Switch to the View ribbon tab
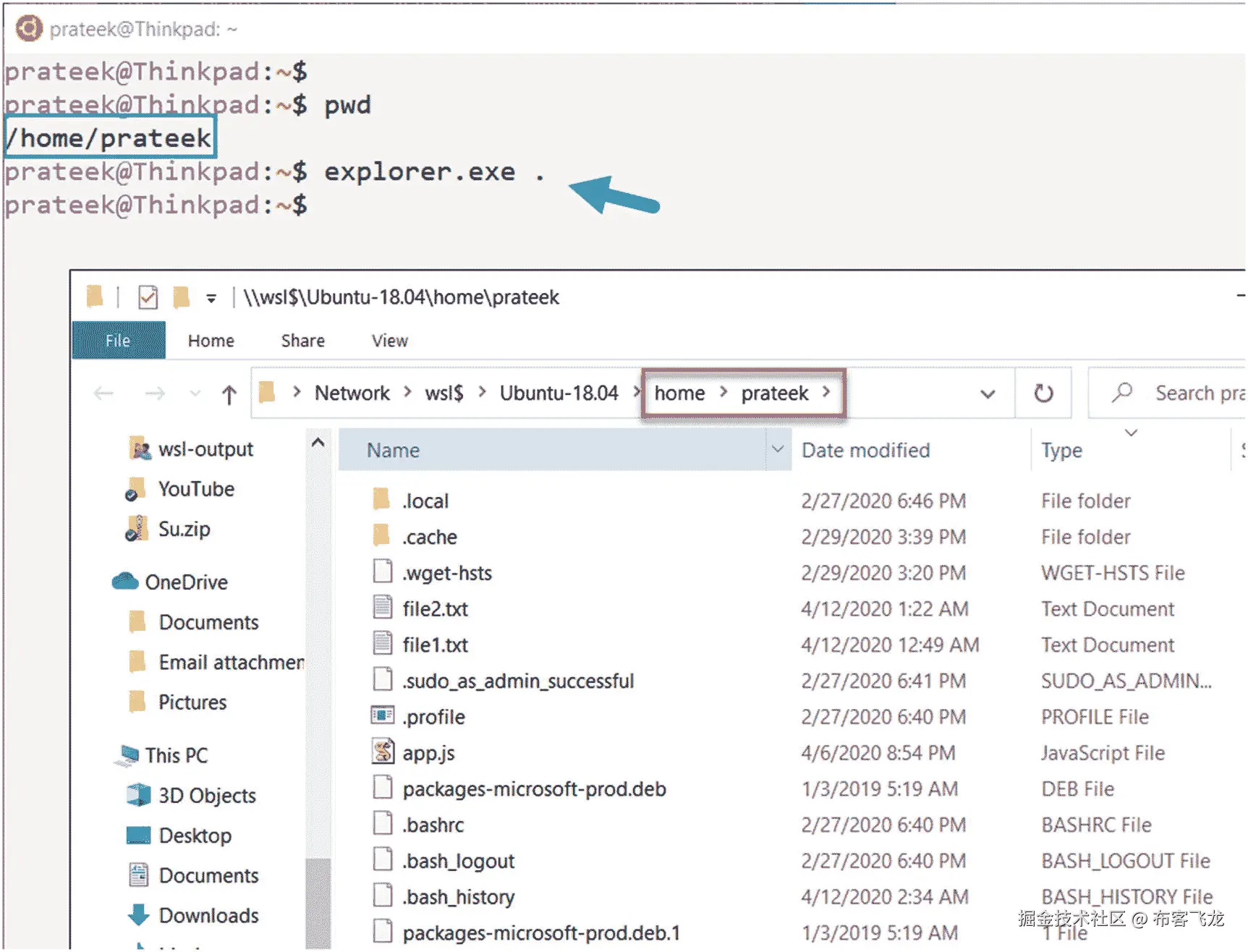This screenshot has width=1248, height=952. click(390, 341)
